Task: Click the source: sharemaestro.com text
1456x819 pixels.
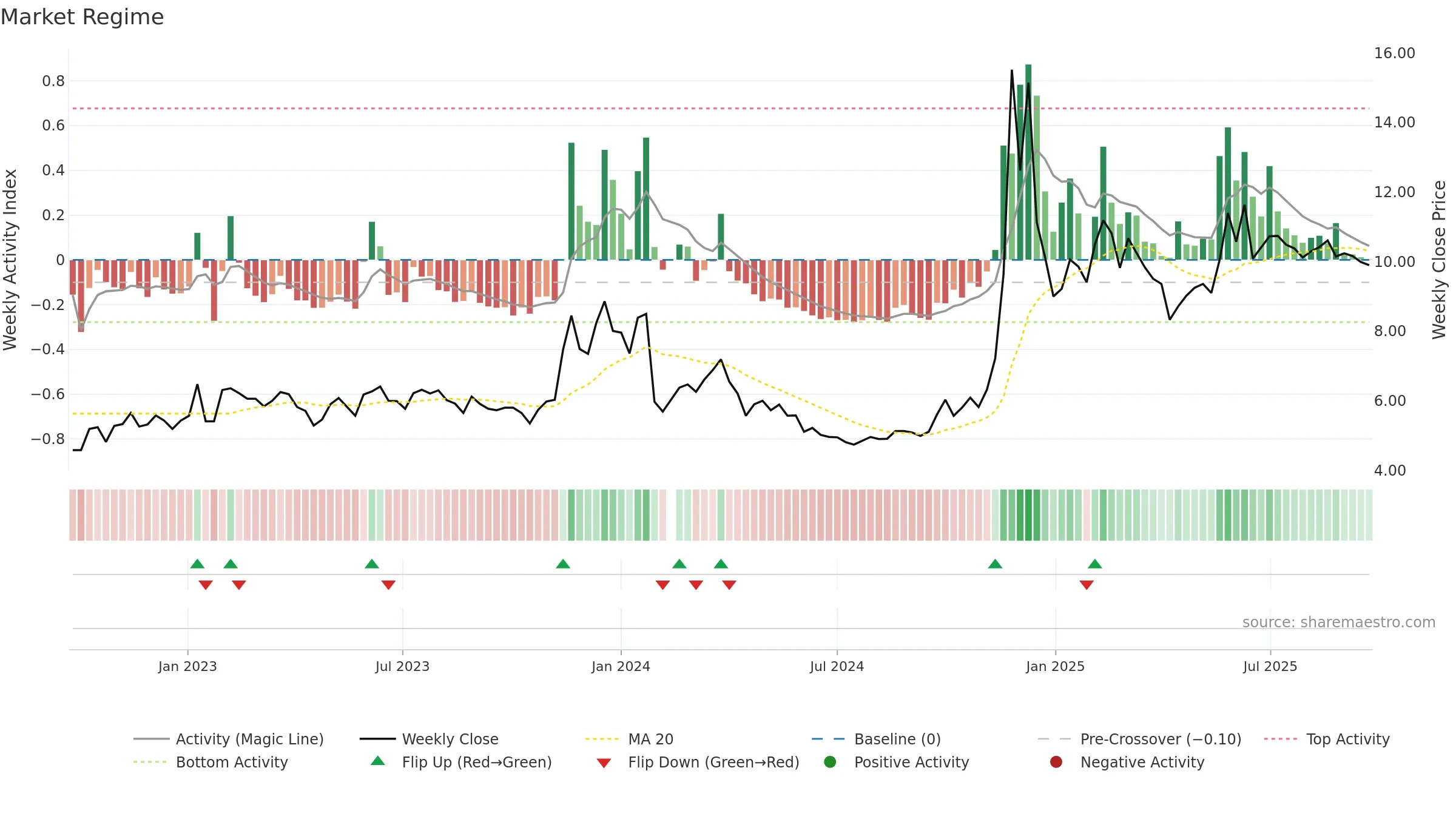Action: pyautogui.click(x=1339, y=622)
